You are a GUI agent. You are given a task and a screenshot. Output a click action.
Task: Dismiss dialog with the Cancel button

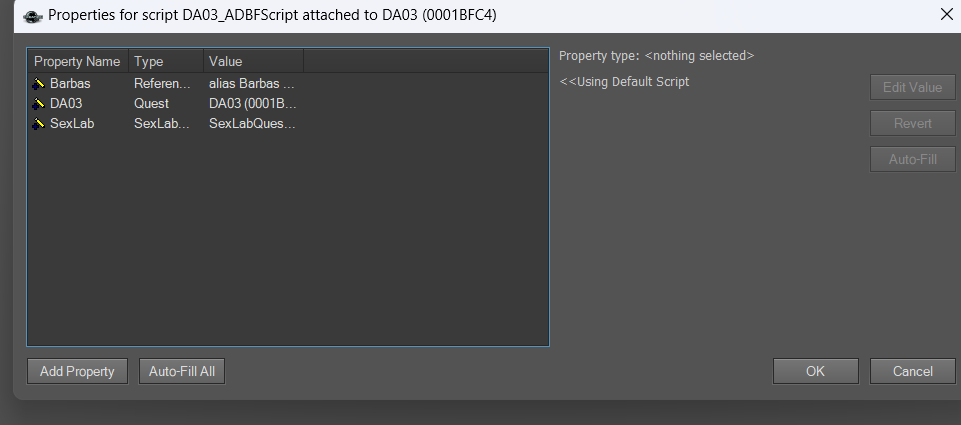tap(913, 372)
